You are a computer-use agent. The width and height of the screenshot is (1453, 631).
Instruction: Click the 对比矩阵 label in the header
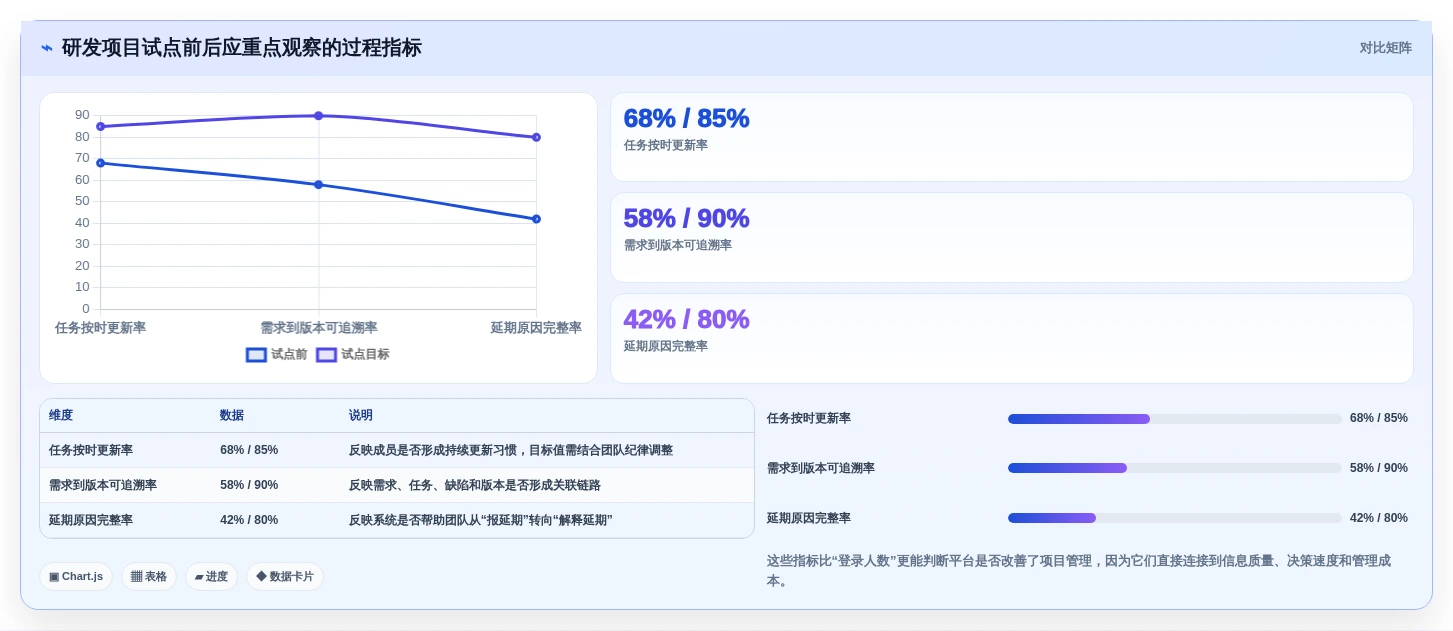coord(1385,48)
